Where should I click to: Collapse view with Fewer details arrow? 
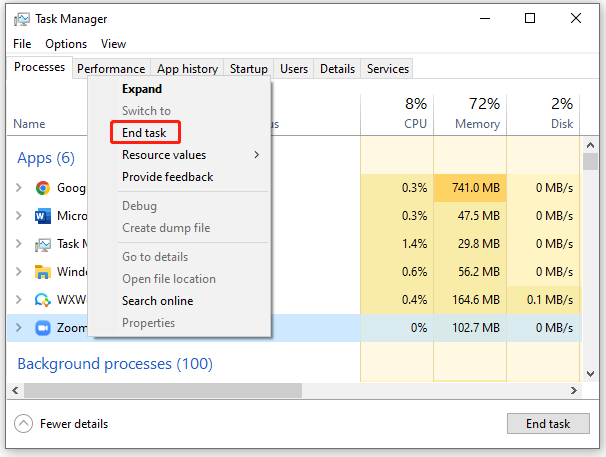(24, 424)
